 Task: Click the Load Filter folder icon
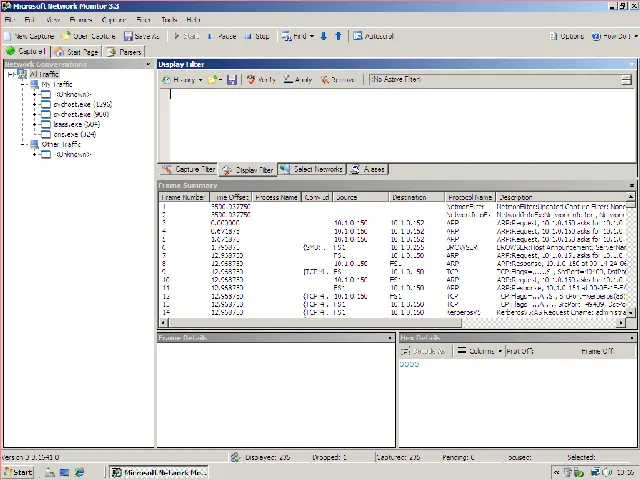[213, 80]
